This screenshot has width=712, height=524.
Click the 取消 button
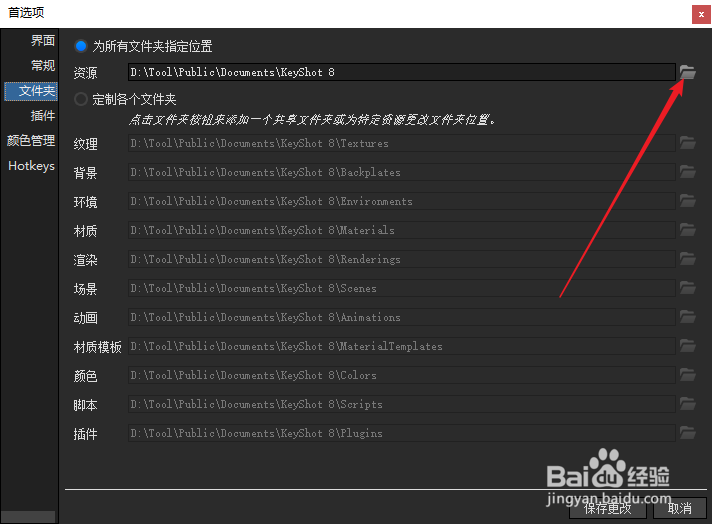(680, 508)
